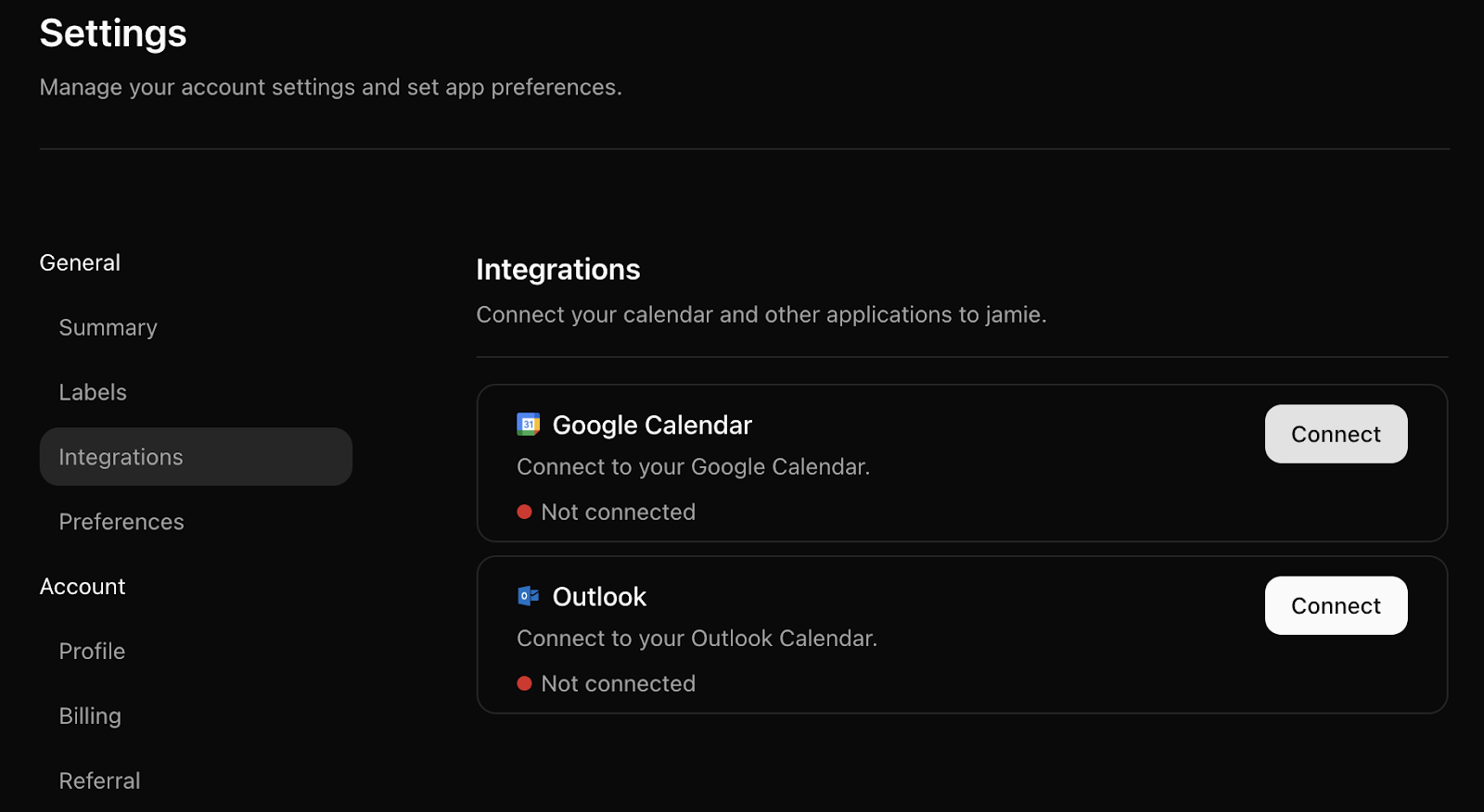Connect Google Calendar

pos(1336,434)
